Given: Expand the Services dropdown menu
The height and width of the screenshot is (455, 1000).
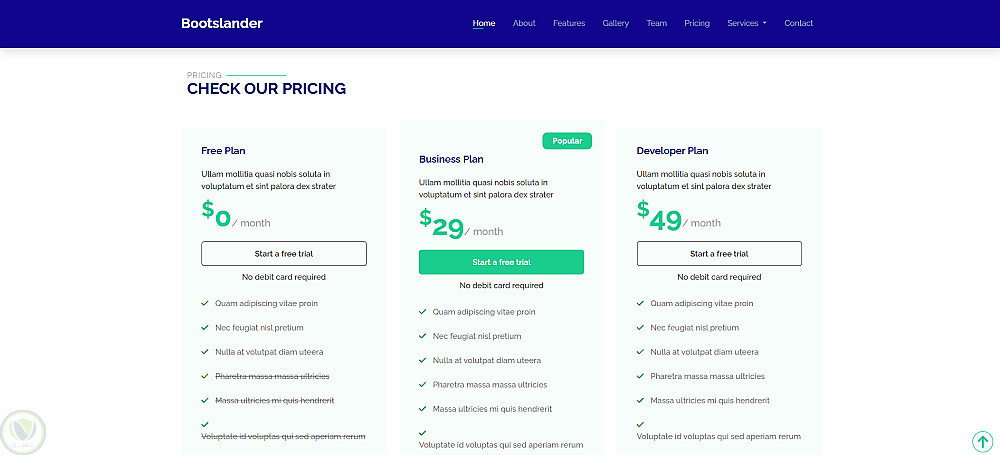Looking at the screenshot, I should pyautogui.click(x=746, y=23).
